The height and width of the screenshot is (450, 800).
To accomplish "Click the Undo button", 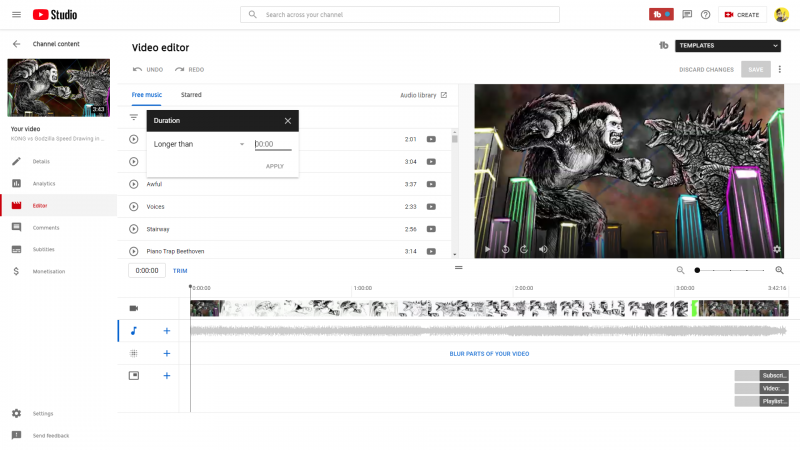I will pyautogui.click(x=148, y=69).
